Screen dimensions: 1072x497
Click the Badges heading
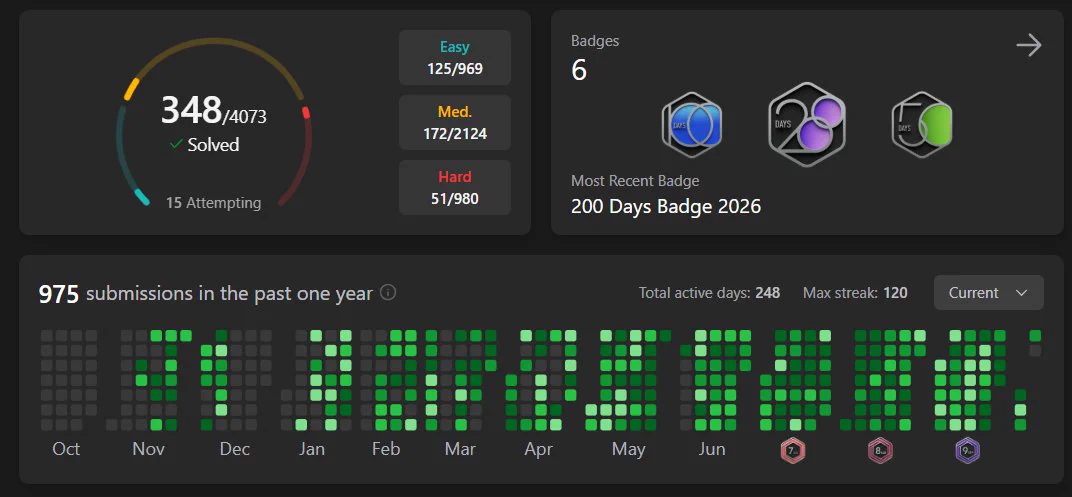[x=595, y=41]
